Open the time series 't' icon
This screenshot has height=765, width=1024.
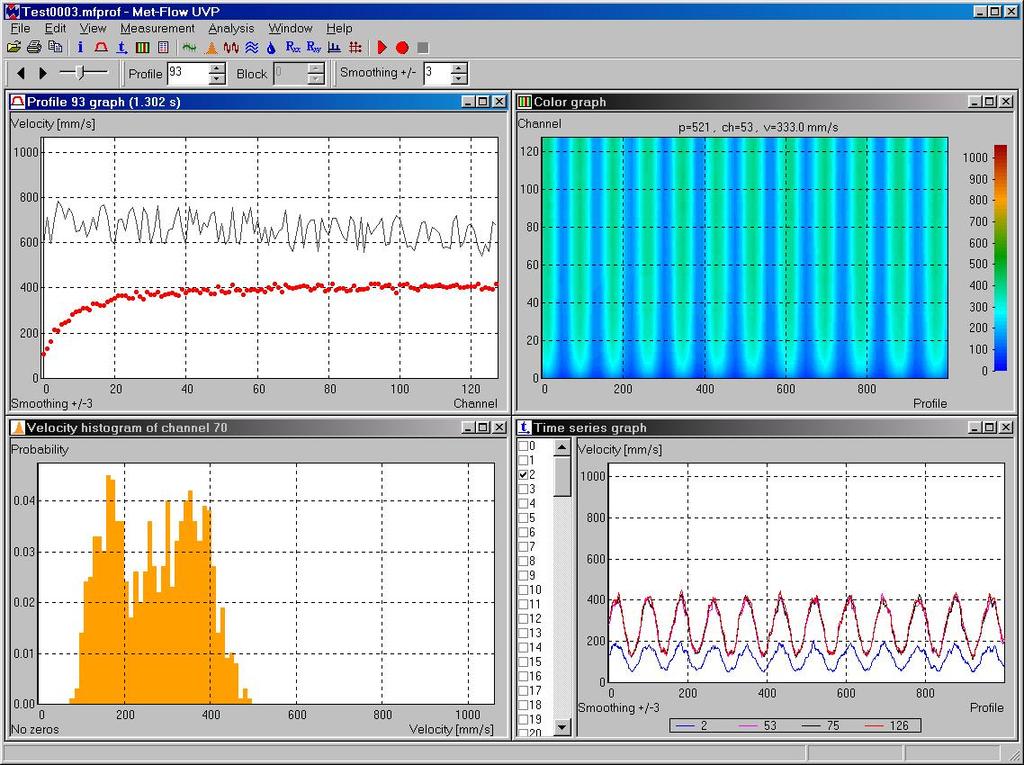click(121, 48)
